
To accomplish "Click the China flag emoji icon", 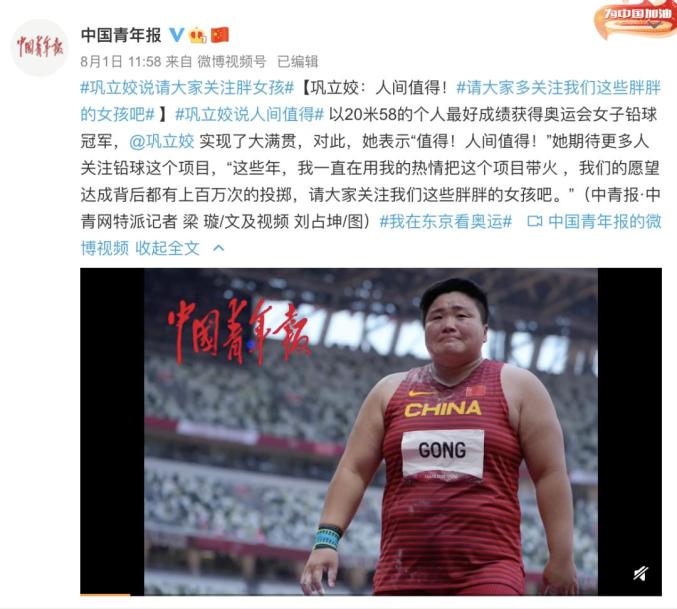I will tap(220, 35).
